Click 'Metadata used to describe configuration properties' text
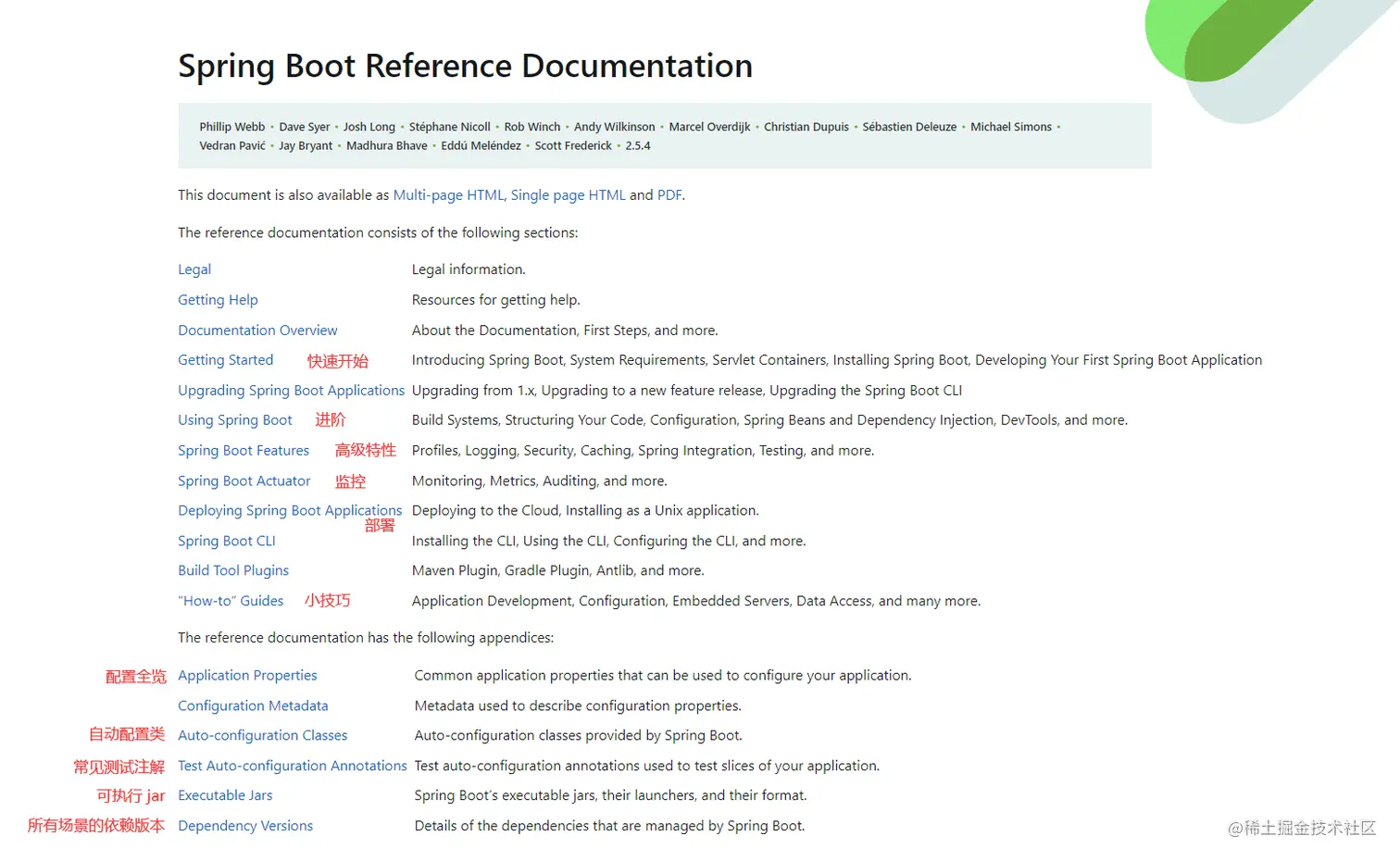Viewport: 1400px width, 861px height. [578, 705]
